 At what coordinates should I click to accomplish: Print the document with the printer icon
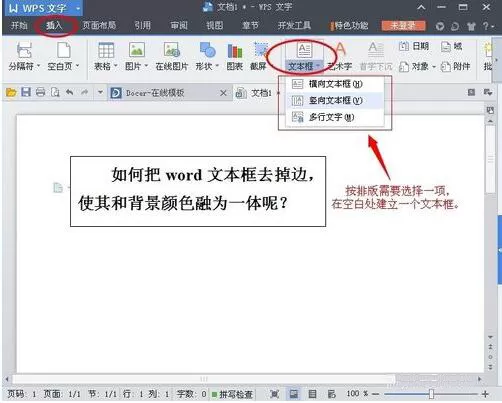40,92
